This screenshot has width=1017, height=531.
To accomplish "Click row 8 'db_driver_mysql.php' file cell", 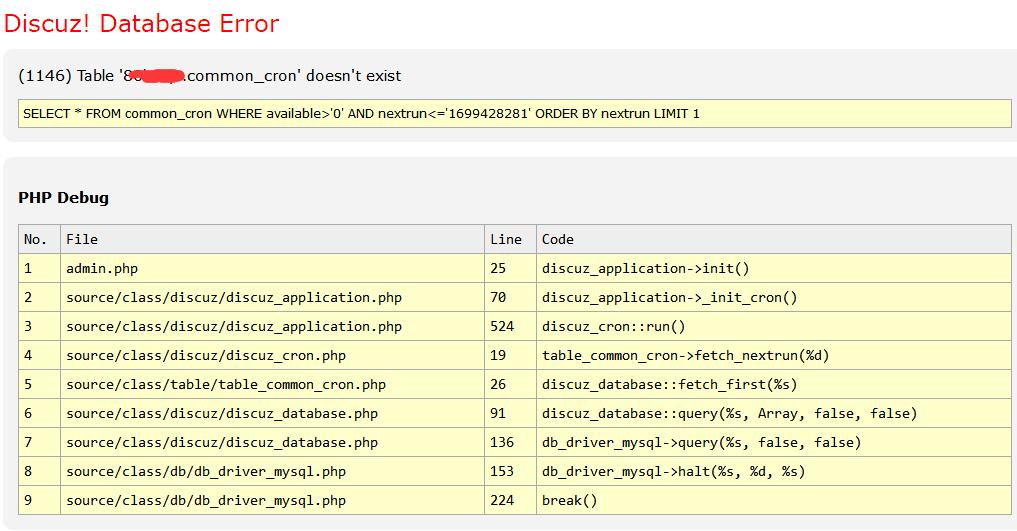I will click(x=272, y=471).
